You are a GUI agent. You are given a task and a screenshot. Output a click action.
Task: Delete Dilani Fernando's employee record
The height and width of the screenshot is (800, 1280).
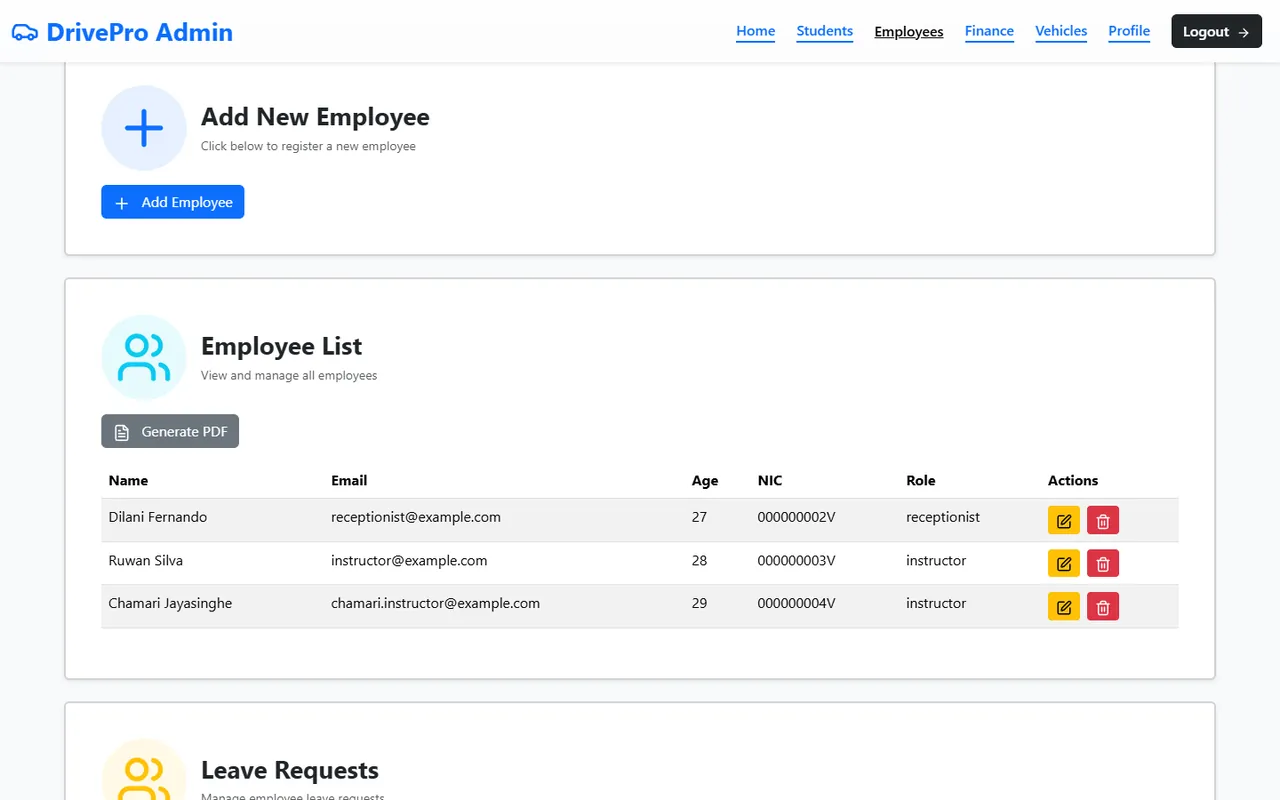1103,521
